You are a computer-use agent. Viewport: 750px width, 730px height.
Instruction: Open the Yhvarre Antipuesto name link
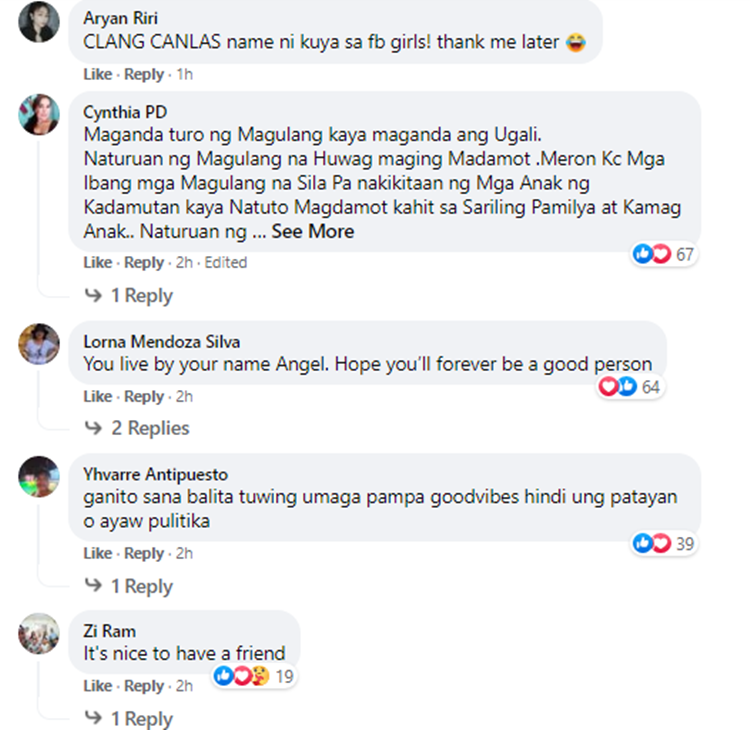click(155, 474)
